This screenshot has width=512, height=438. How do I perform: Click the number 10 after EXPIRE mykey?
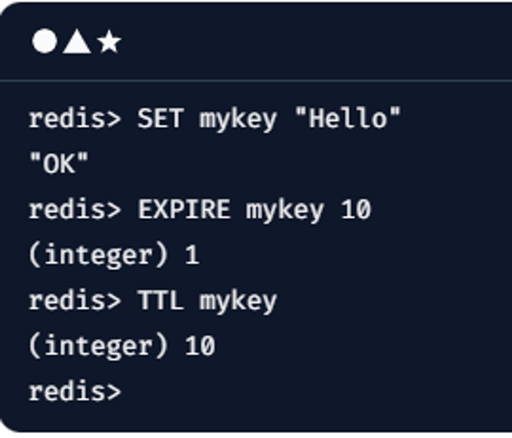tap(356, 210)
